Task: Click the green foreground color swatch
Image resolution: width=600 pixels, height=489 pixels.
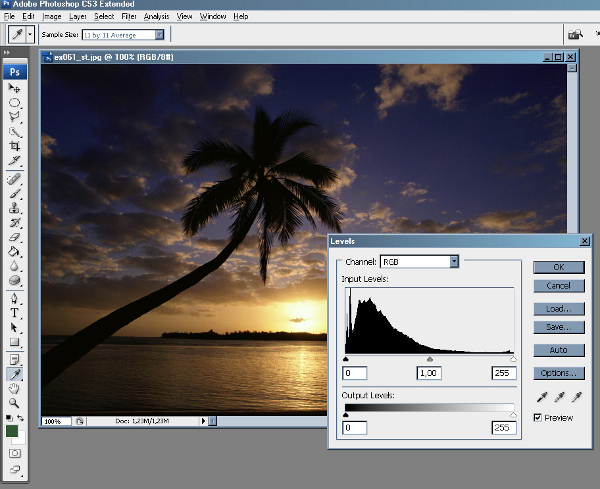Action: click(11, 431)
